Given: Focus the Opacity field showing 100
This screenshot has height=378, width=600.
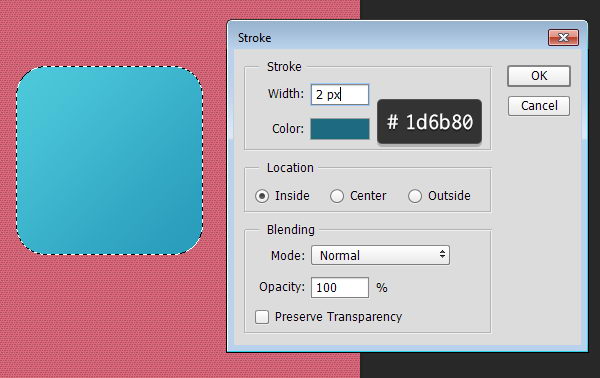Looking at the screenshot, I should point(340,287).
